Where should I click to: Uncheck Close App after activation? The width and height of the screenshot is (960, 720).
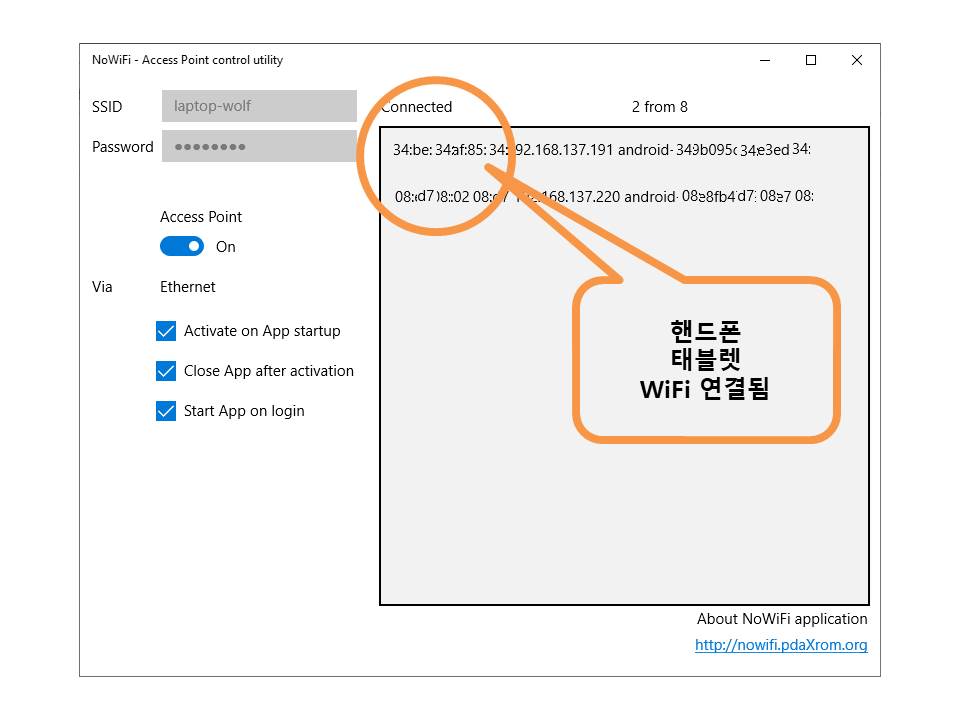166,371
